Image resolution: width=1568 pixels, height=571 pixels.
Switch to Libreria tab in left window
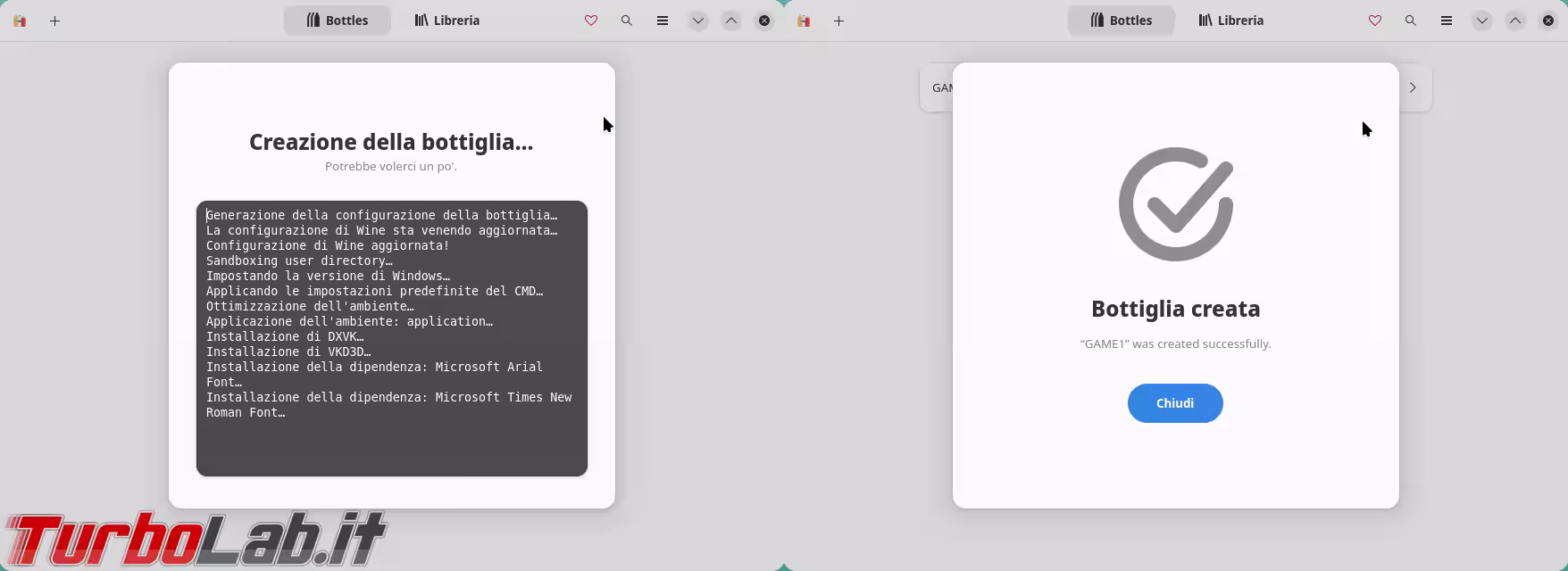[x=446, y=21]
